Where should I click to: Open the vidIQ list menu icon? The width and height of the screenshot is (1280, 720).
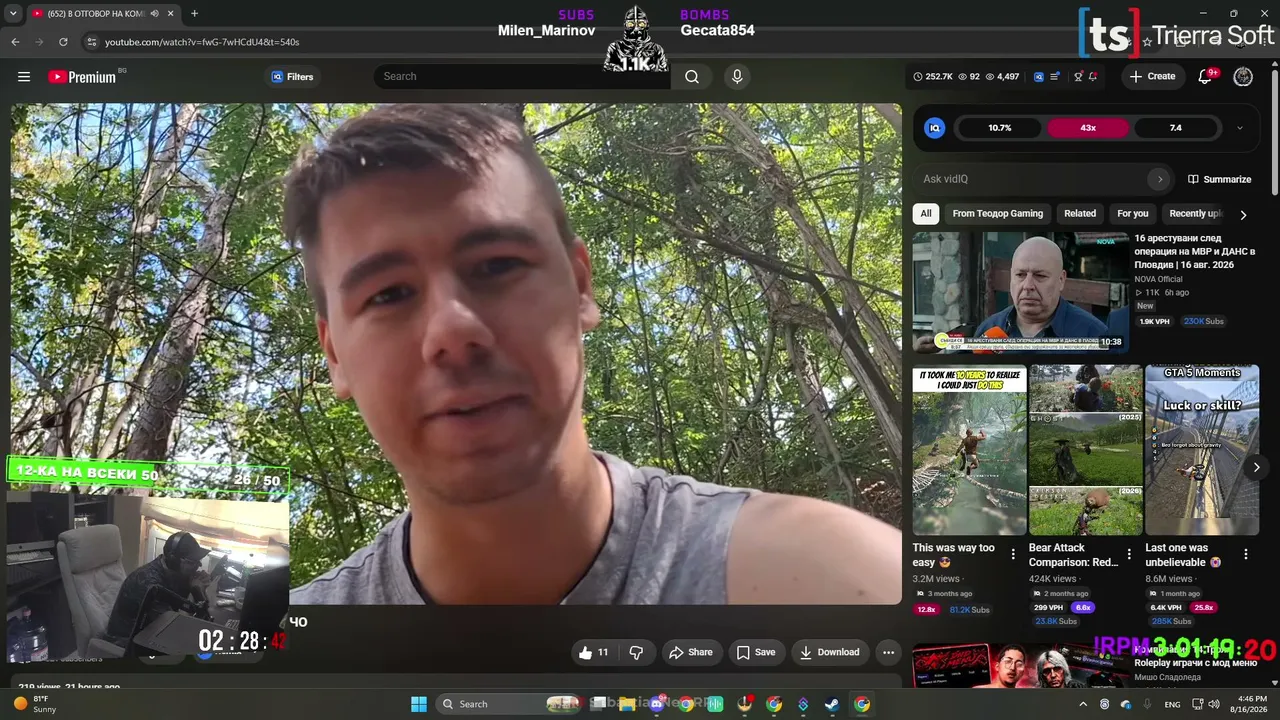click(x=1055, y=77)
